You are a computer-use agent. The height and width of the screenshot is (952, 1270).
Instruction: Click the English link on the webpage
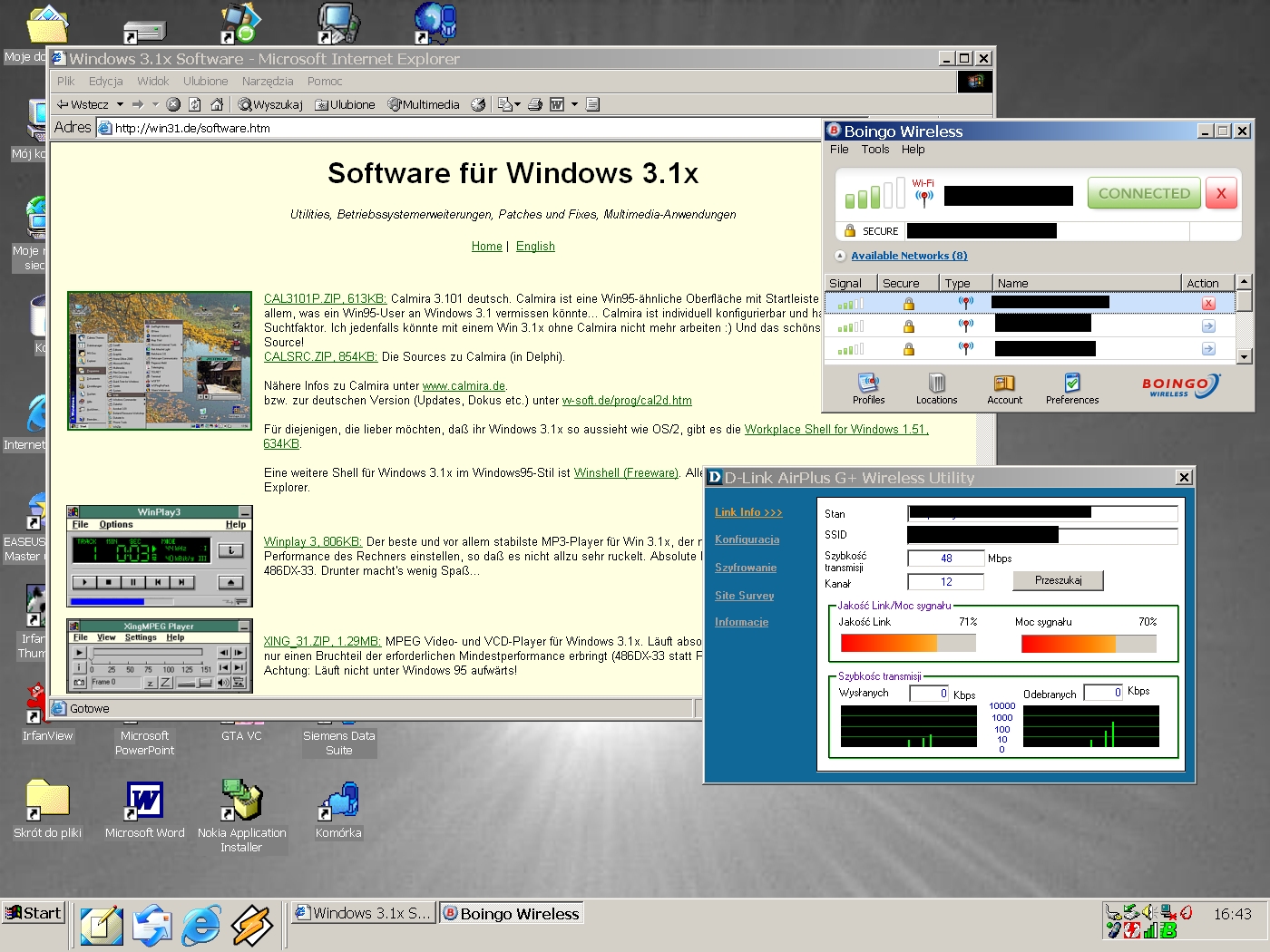pos(535,247)
